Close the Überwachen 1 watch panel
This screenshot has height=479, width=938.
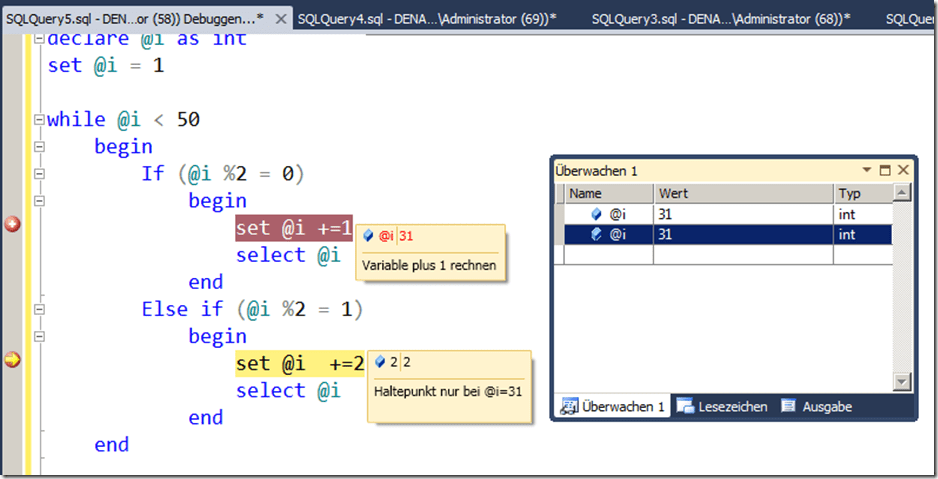point(903,170)
